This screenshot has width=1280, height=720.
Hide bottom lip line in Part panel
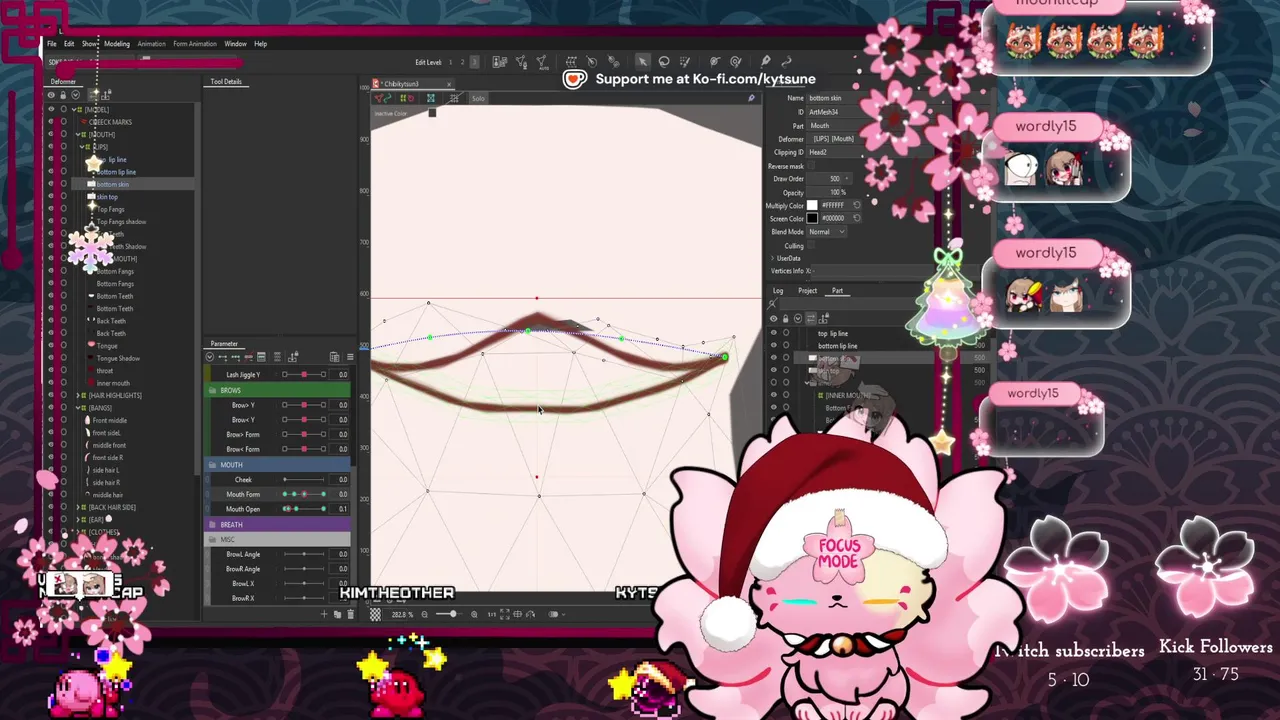773,346
